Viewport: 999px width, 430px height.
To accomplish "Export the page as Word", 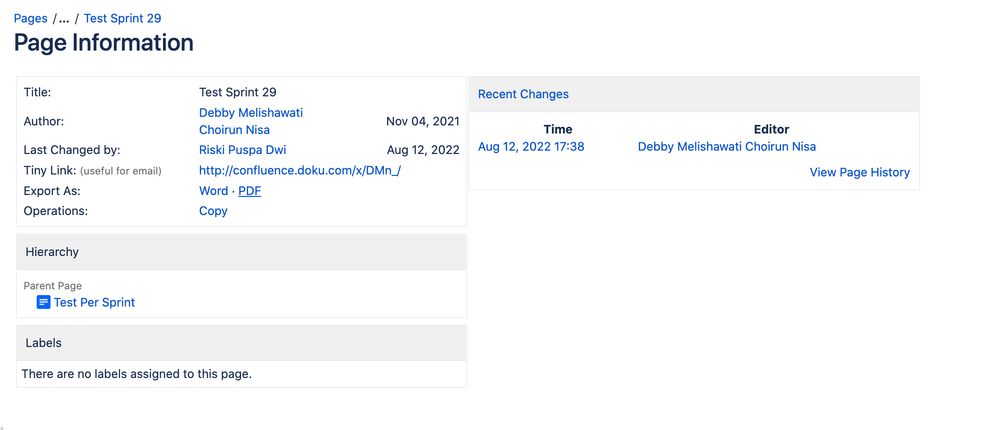I will pos(213,191).
